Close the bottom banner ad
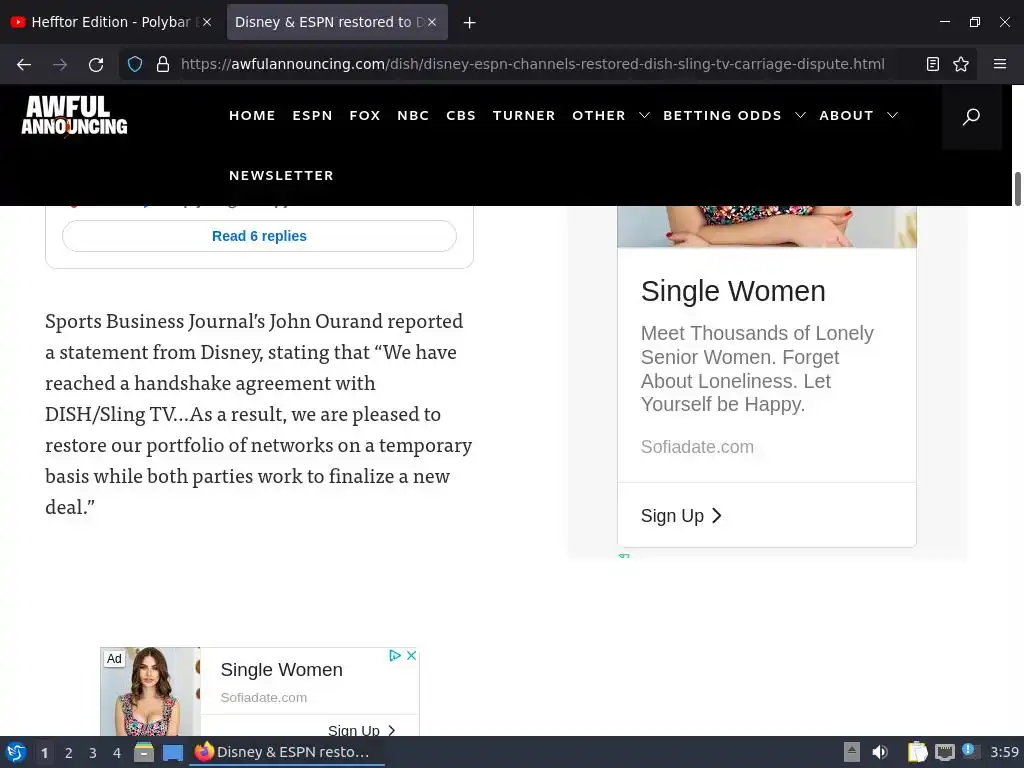This screenshot has width=1024, height=768. 411,656
